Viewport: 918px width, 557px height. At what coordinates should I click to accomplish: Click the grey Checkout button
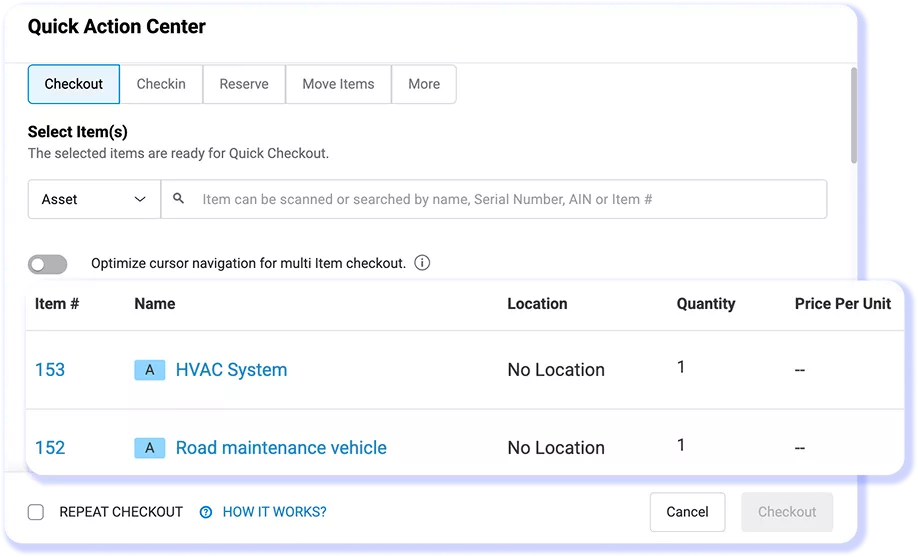click(x=787, y=512)
